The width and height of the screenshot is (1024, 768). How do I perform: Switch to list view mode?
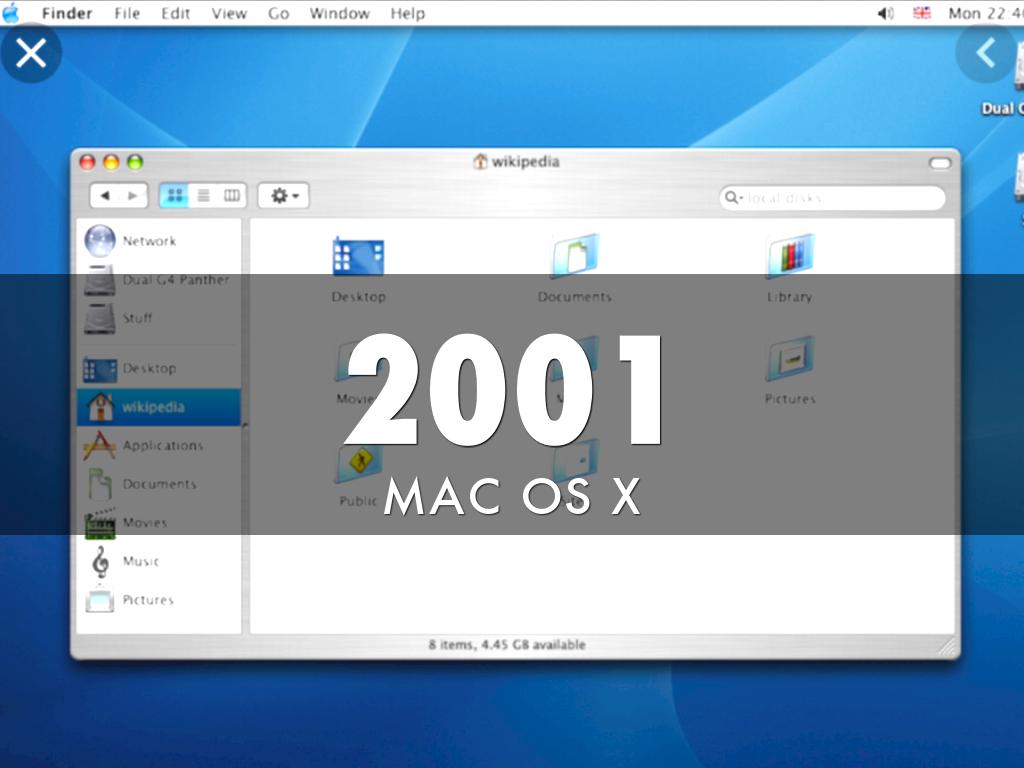point(204,196)
